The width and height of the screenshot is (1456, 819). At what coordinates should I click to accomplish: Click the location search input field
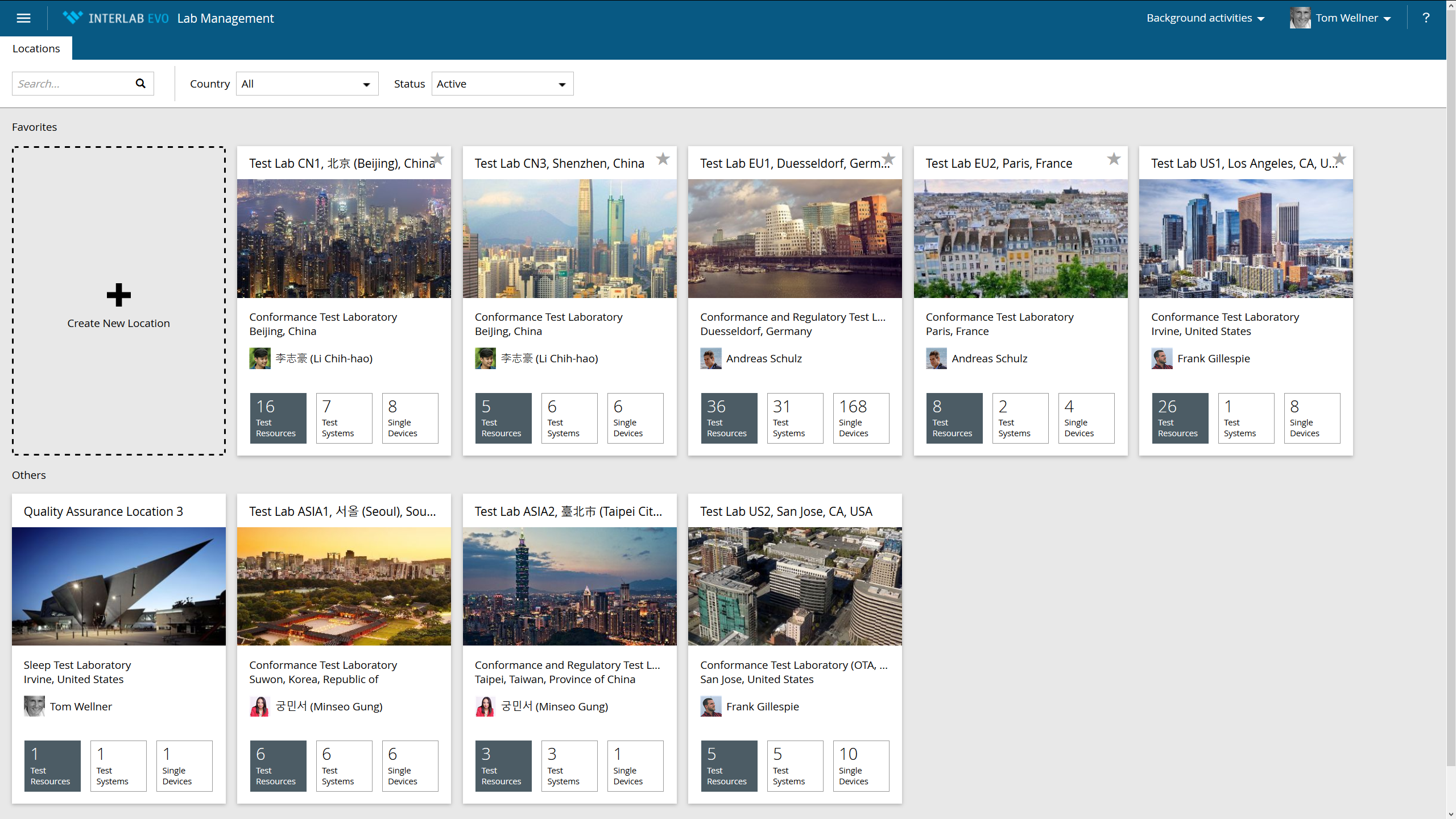pos(71,84)
